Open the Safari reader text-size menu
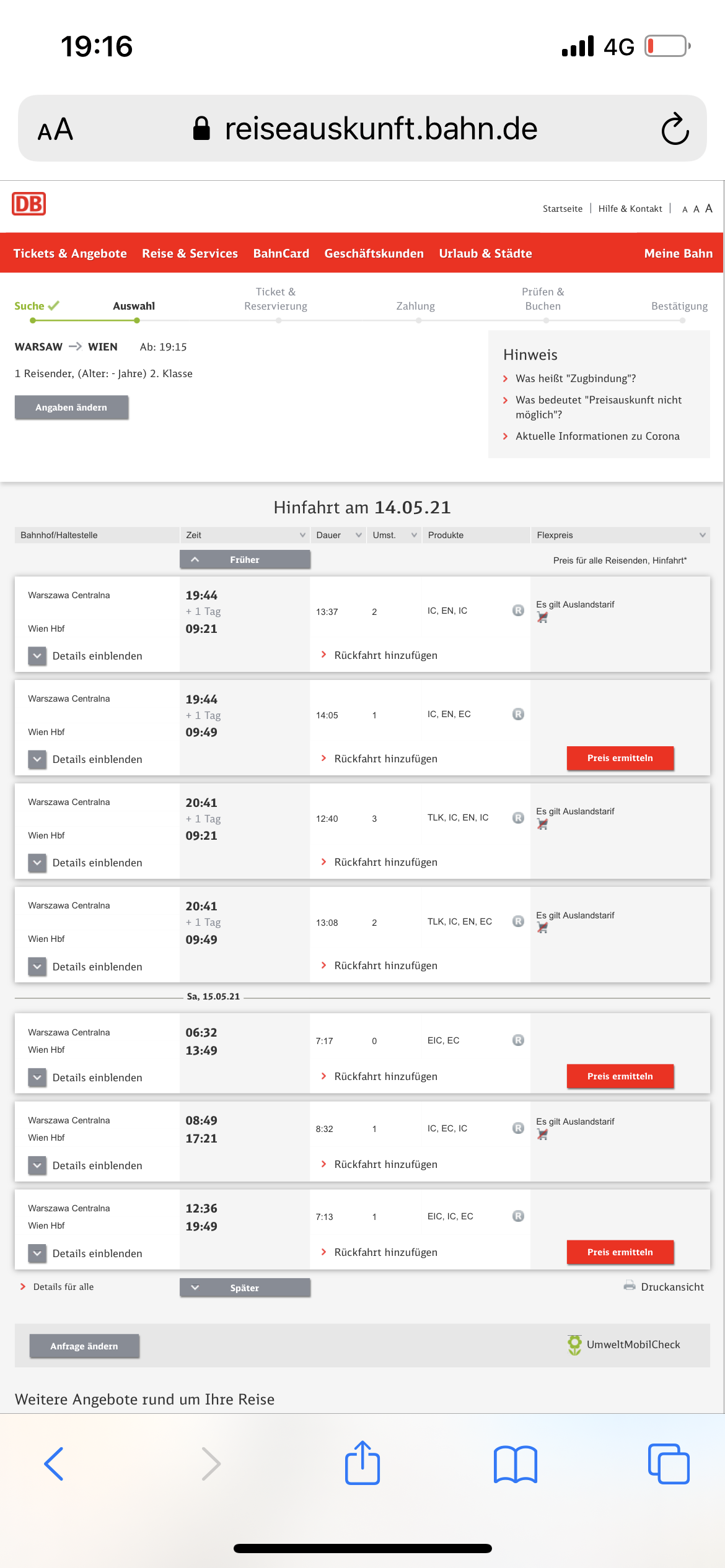Screen dimensions: 725x1568 coord(55,129)
